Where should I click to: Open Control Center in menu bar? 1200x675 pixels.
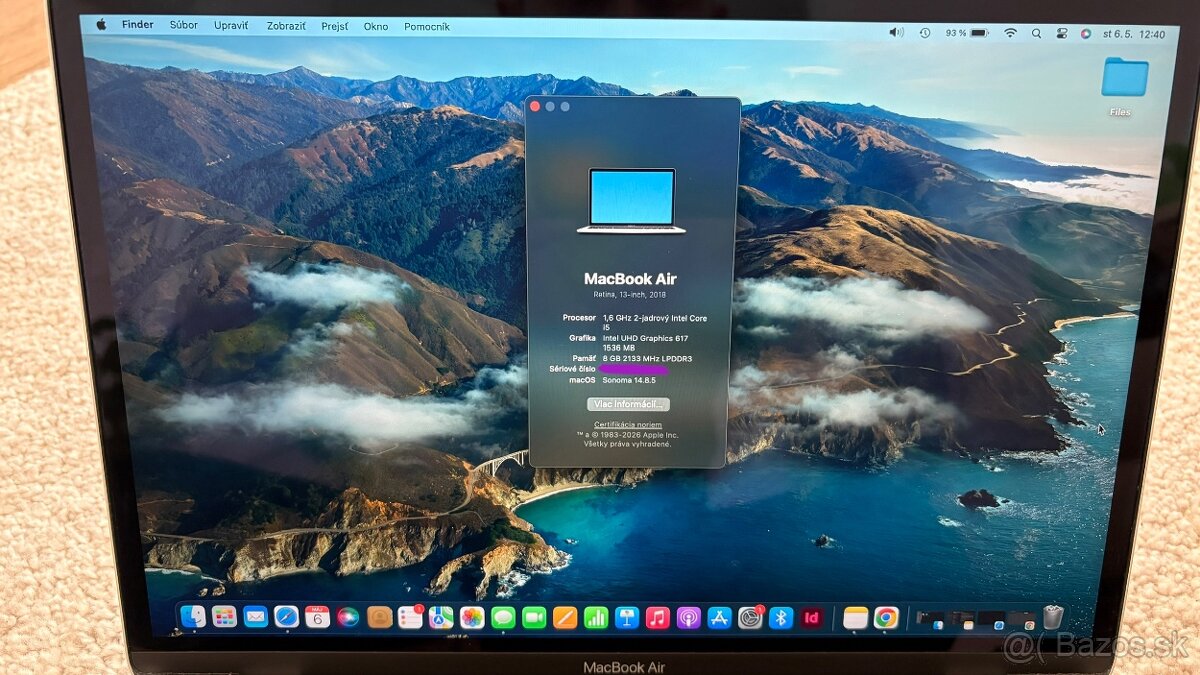[x=1061, y=33]
